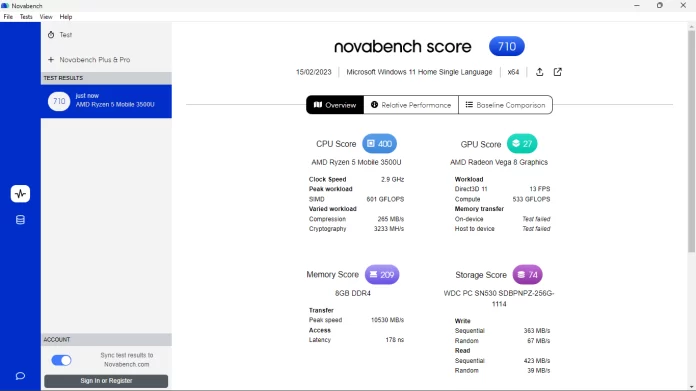Click the plus icon for Novabench Plus & Pro
This screenshot has height=391, width=696.
pos(51,59)
